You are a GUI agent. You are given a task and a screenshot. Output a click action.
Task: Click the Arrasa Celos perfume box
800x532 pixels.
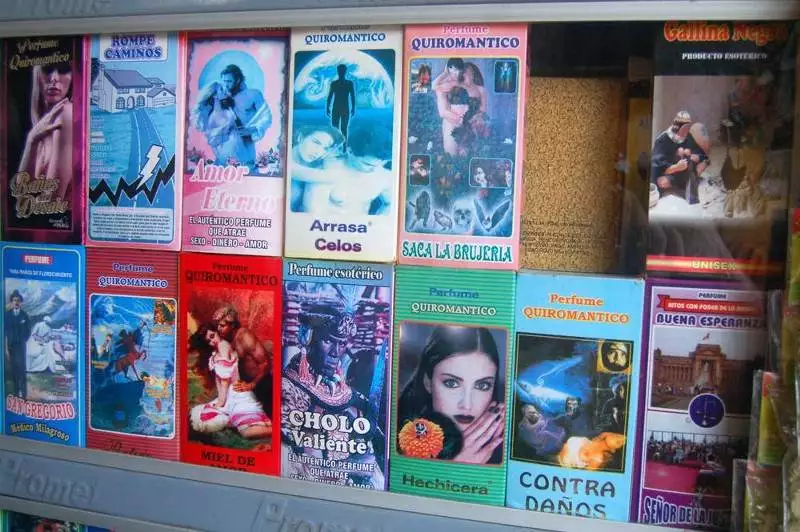click(342, 145)
